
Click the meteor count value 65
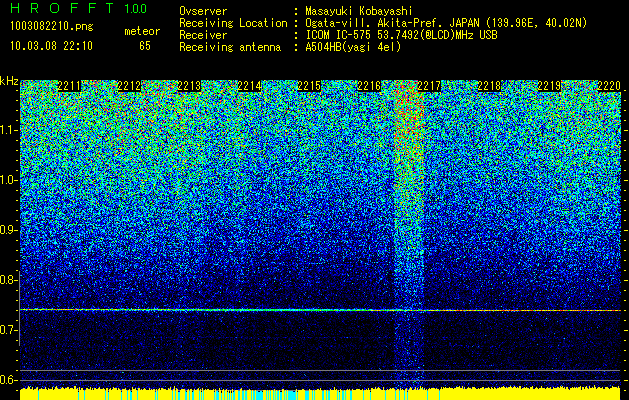coord(145,46)
